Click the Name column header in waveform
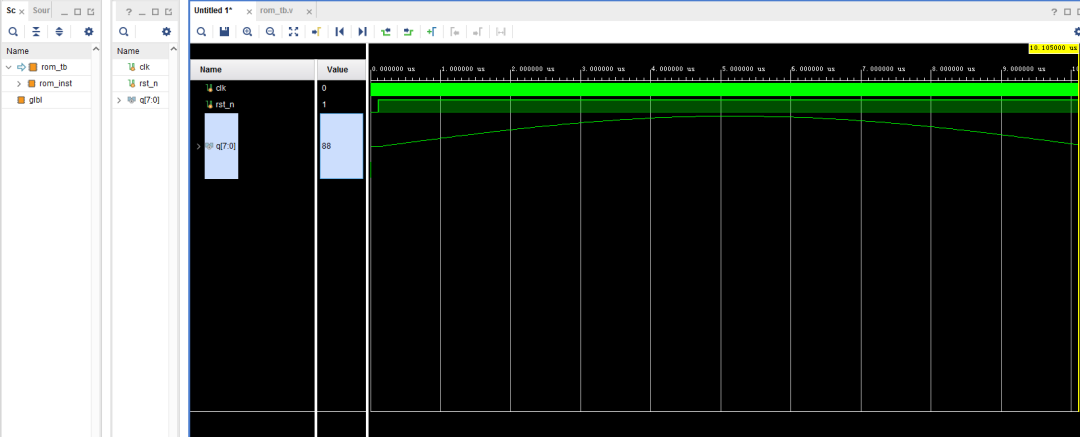The height and width of the screenshot is (437, 1080). [252, 70]
